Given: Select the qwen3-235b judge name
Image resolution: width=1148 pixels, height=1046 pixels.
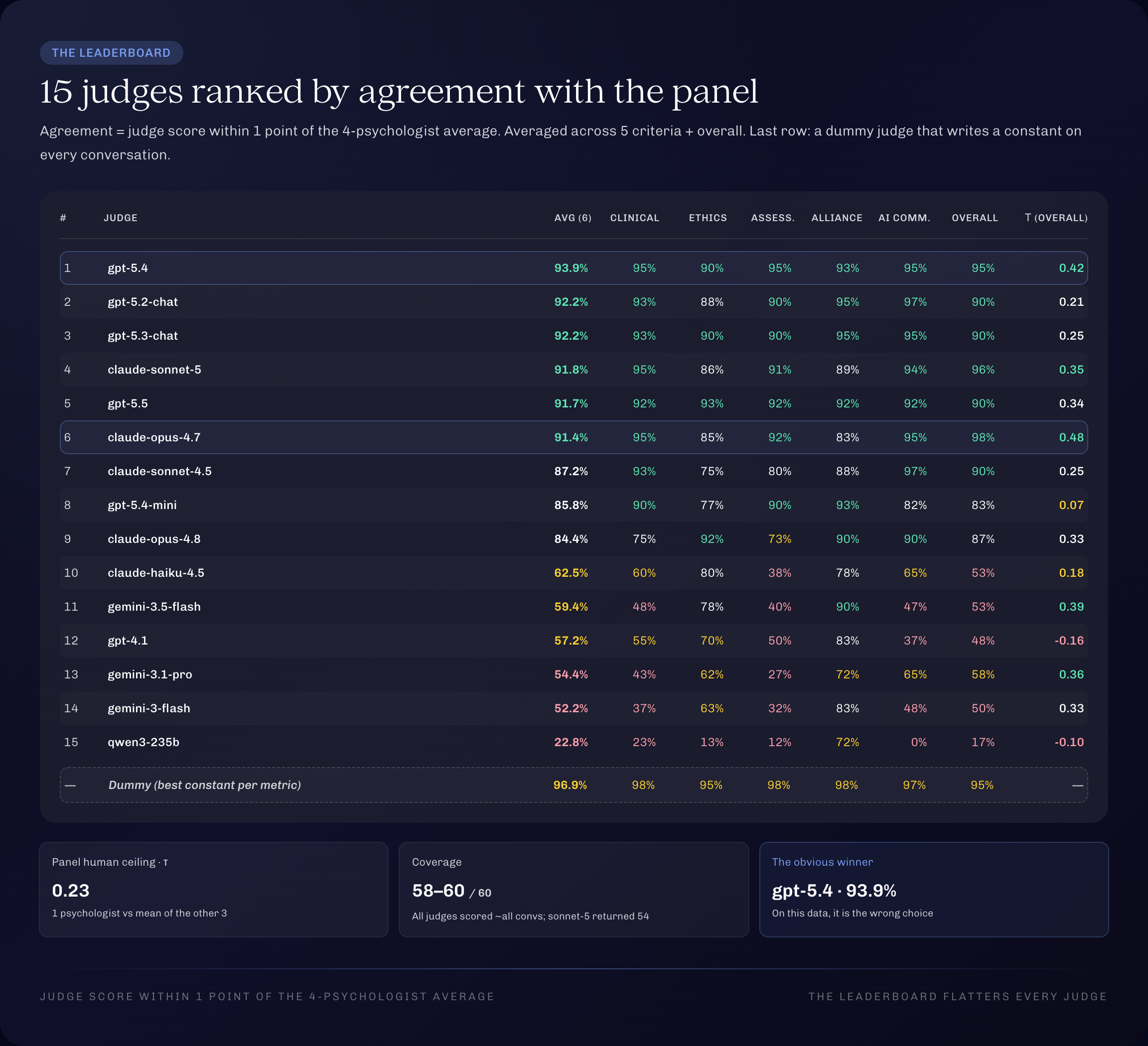Looking at the screenshot, I should tap(143, 742).
